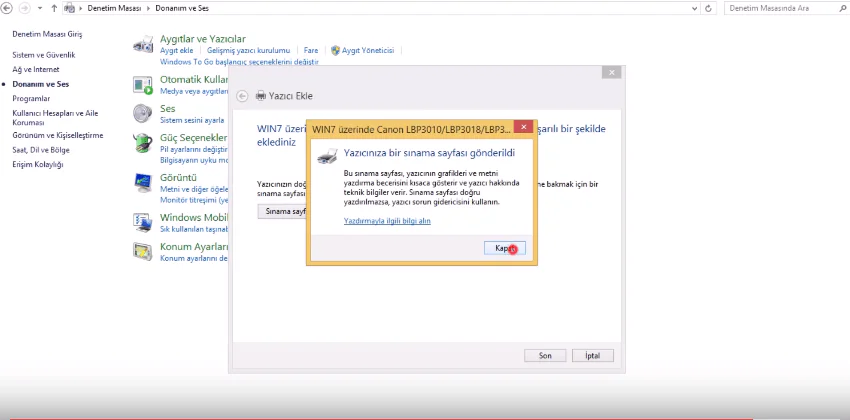
Task: Open the Konum Ayarları heading
Action: [x=194, y=247]
